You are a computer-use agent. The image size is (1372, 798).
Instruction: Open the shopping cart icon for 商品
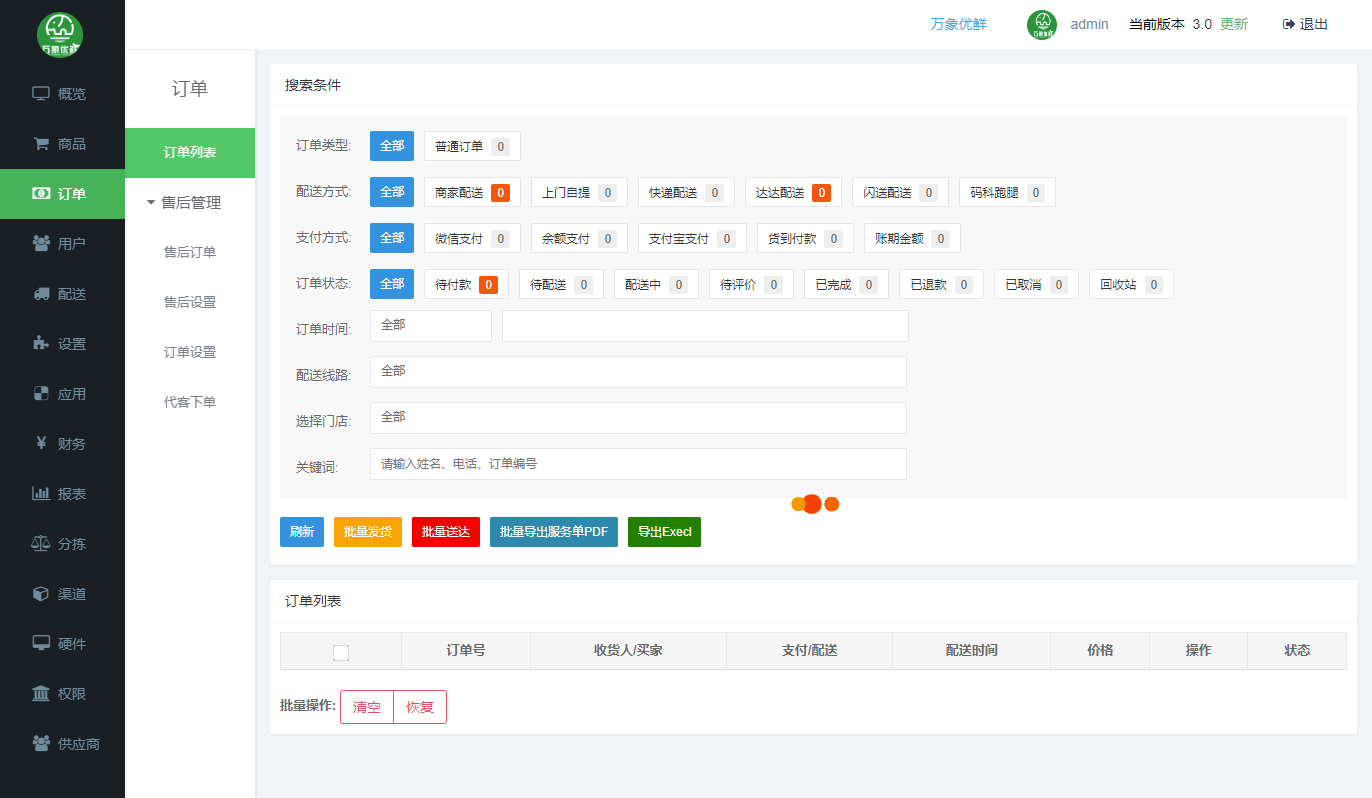coord(41,144)
